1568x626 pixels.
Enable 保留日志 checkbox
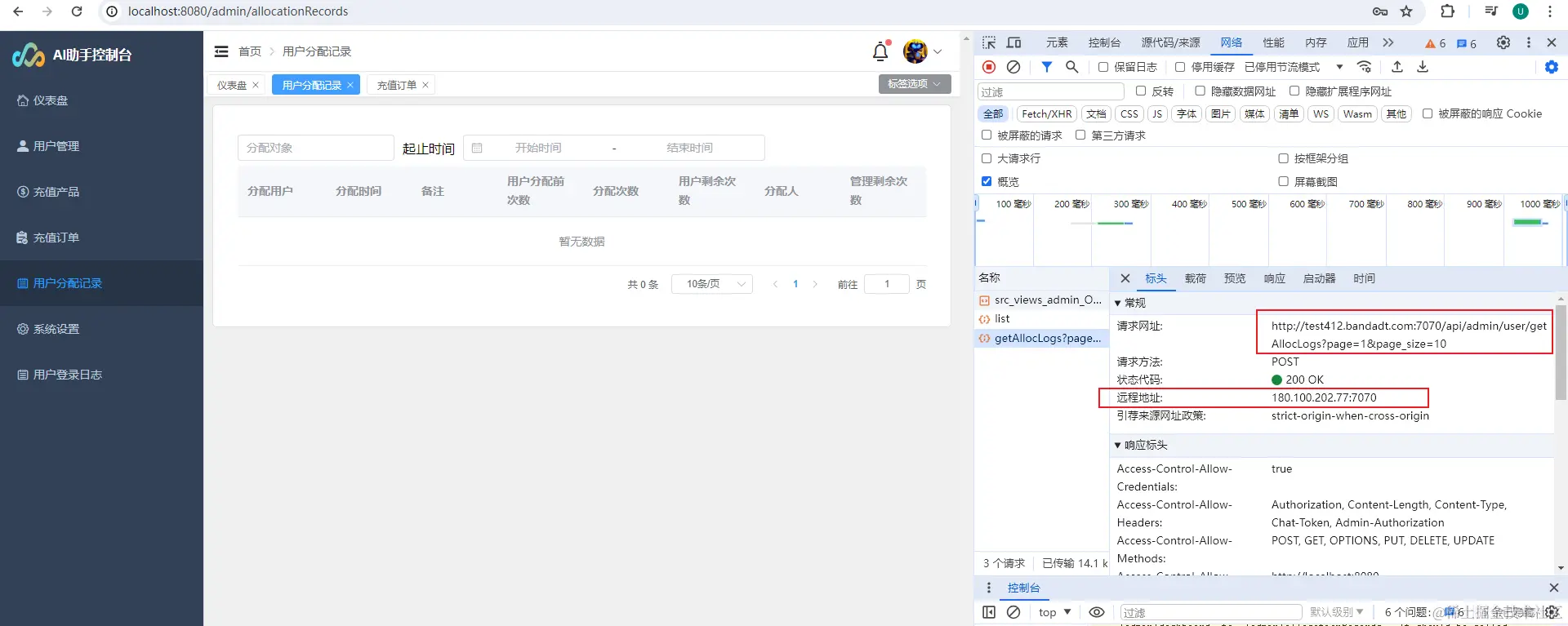pyautogui.click(x=1103, y=67)
